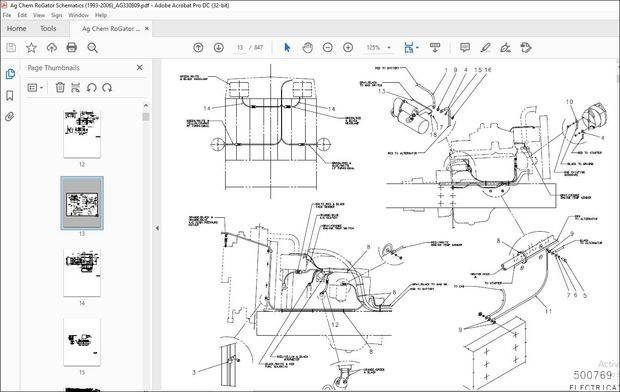Zoom out with the minus icon

click(327, 47)
